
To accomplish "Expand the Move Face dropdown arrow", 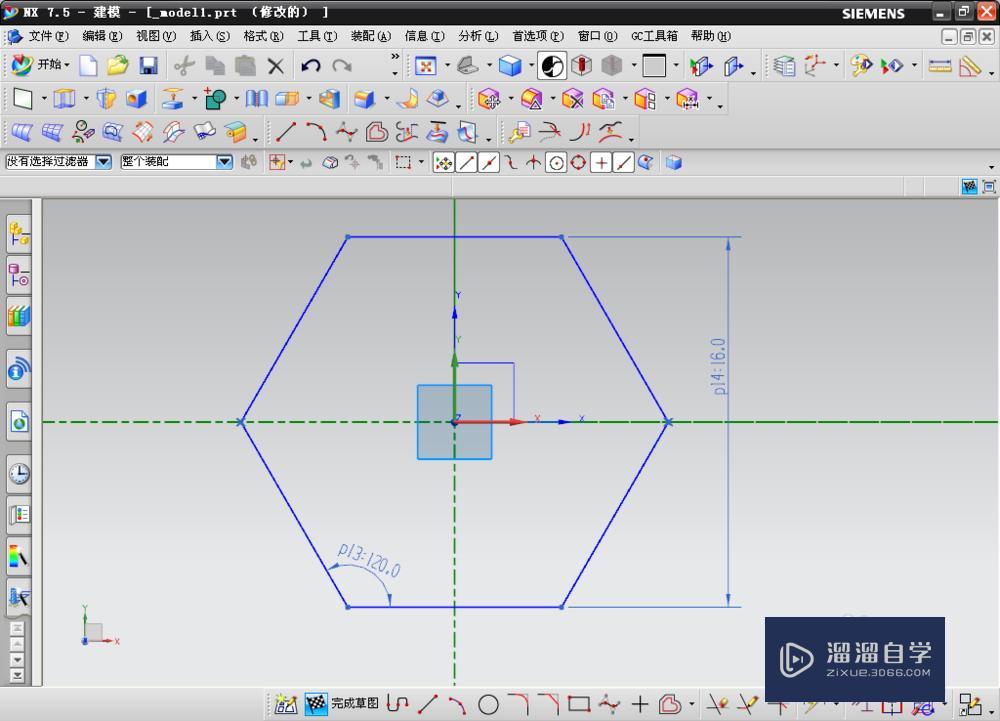I will 511,99.
